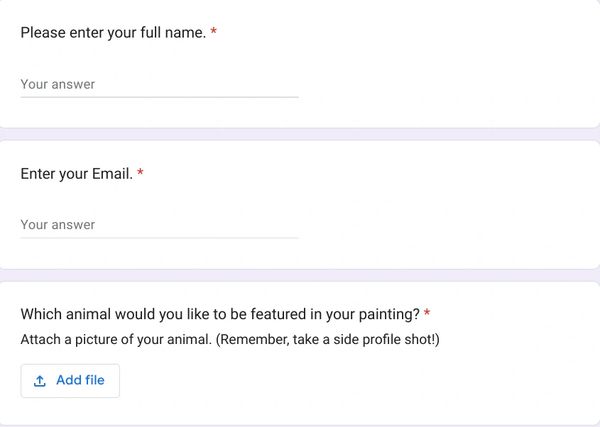Click the 'Which animal would you like' question text

coord(220,314)
